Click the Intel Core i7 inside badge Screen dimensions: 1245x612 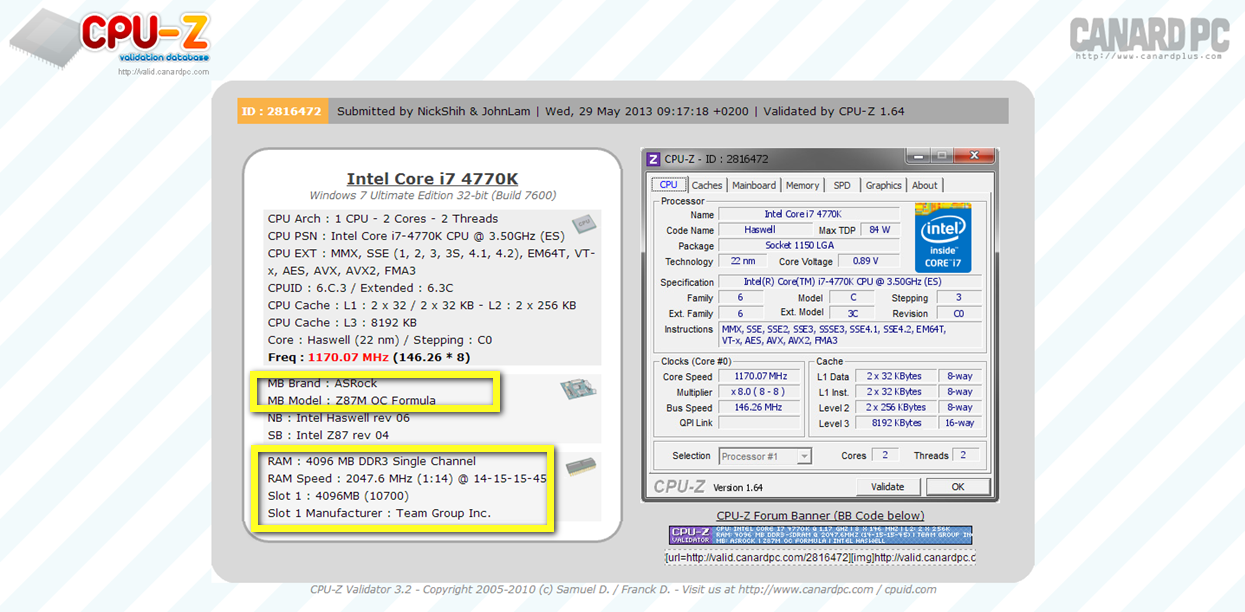pyautogui.click(x=942, y=237)
